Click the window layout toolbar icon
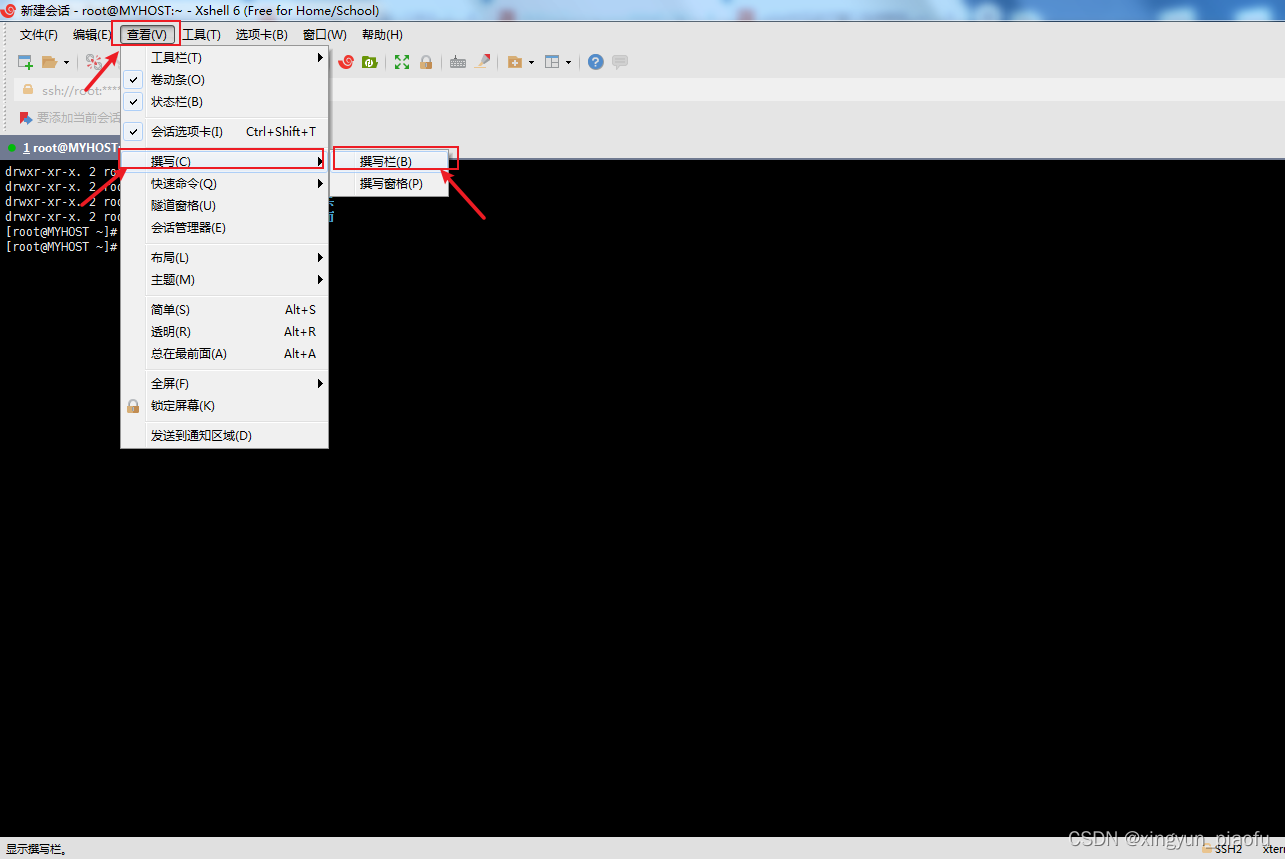Viewport: 1285px width, 859px height. point(552,62)
